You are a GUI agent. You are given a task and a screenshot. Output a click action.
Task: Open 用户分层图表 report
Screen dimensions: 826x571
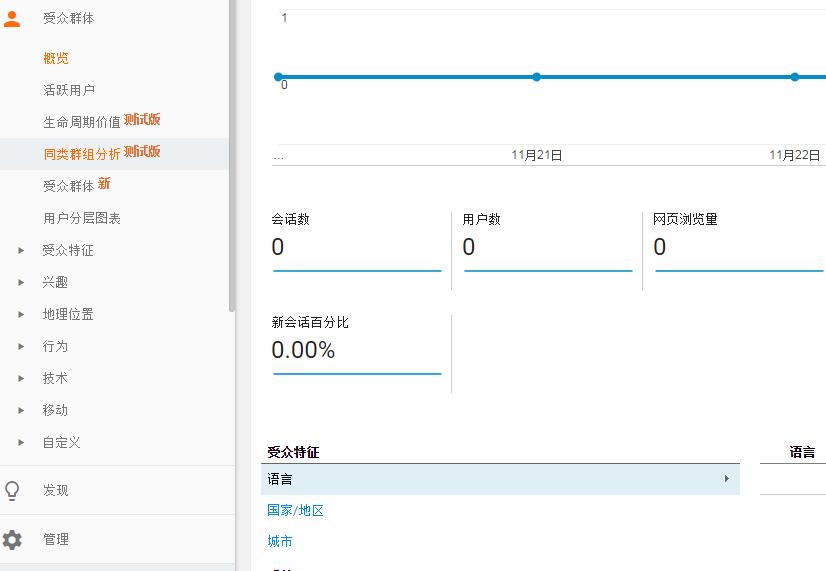click(82, 218)
